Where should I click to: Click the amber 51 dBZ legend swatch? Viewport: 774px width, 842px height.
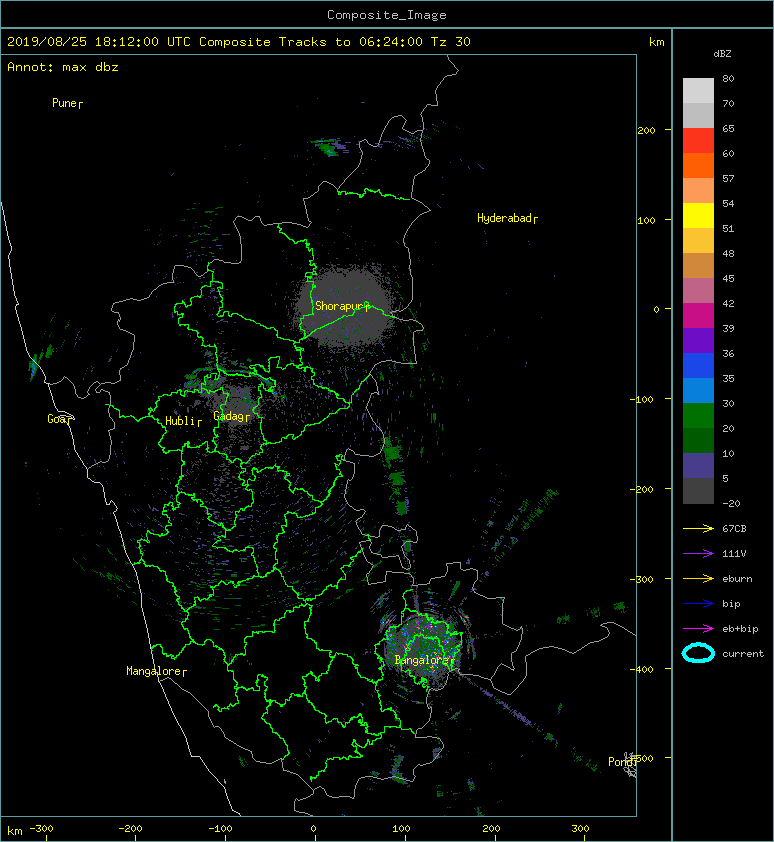click(698, 241)
